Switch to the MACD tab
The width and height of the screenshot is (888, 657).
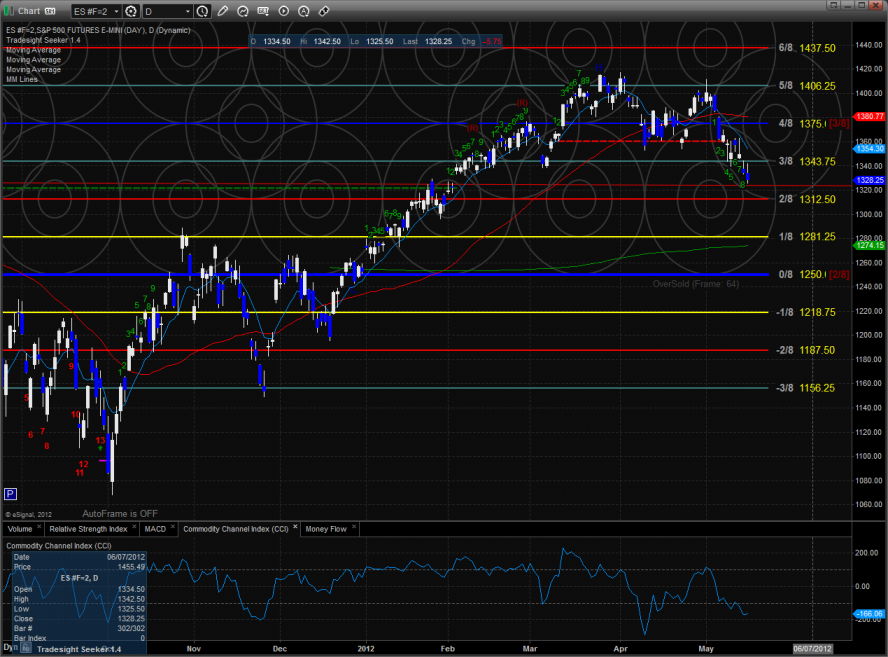point(155,528)
